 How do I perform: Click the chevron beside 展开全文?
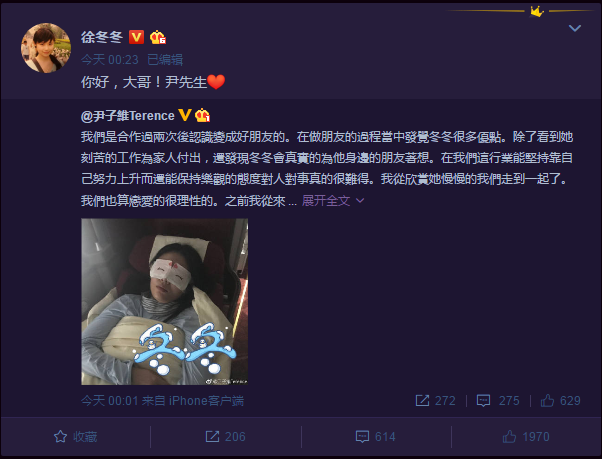[360, 200]
